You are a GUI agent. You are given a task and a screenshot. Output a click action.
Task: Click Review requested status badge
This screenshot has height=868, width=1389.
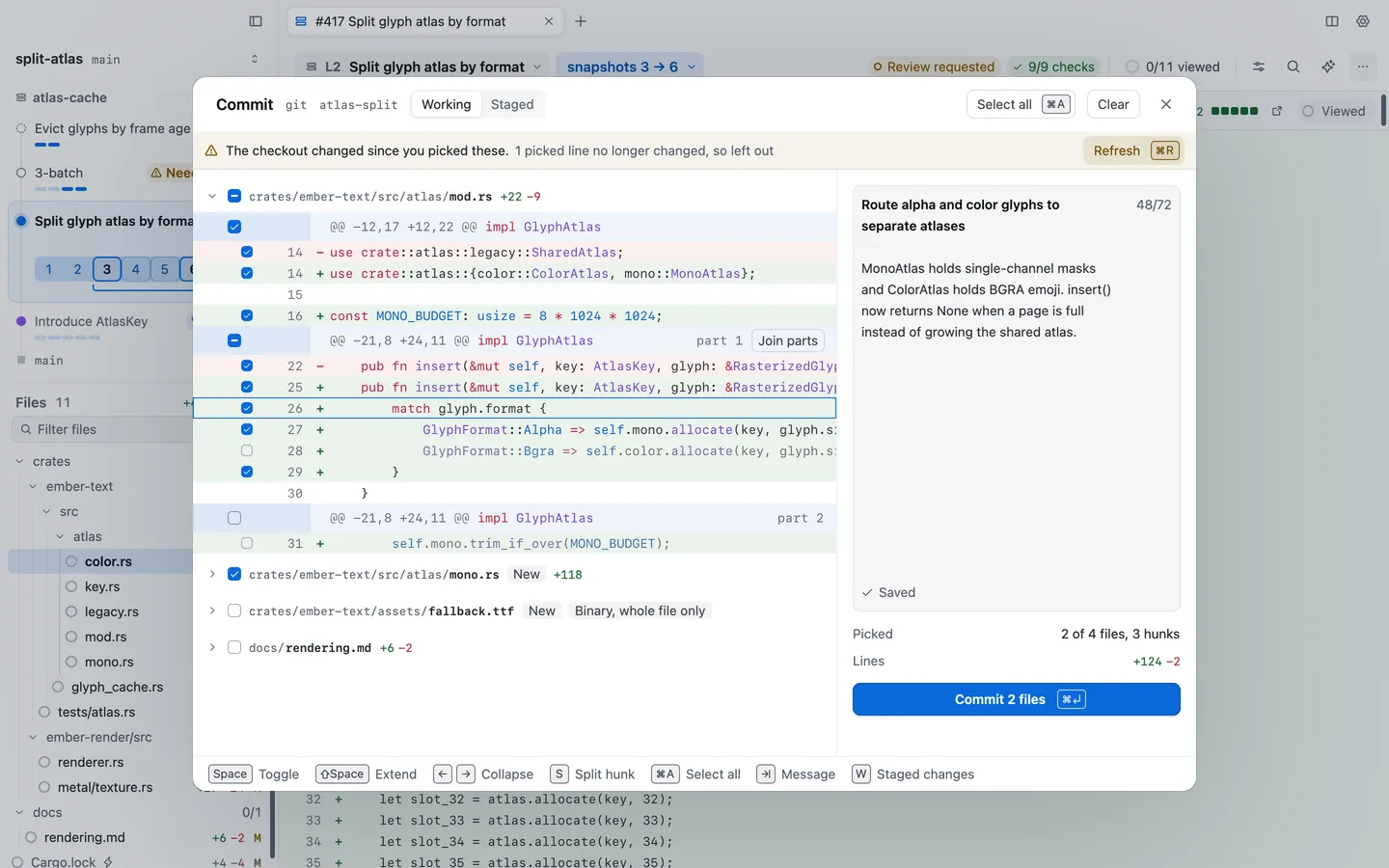(x=933, y=67)
